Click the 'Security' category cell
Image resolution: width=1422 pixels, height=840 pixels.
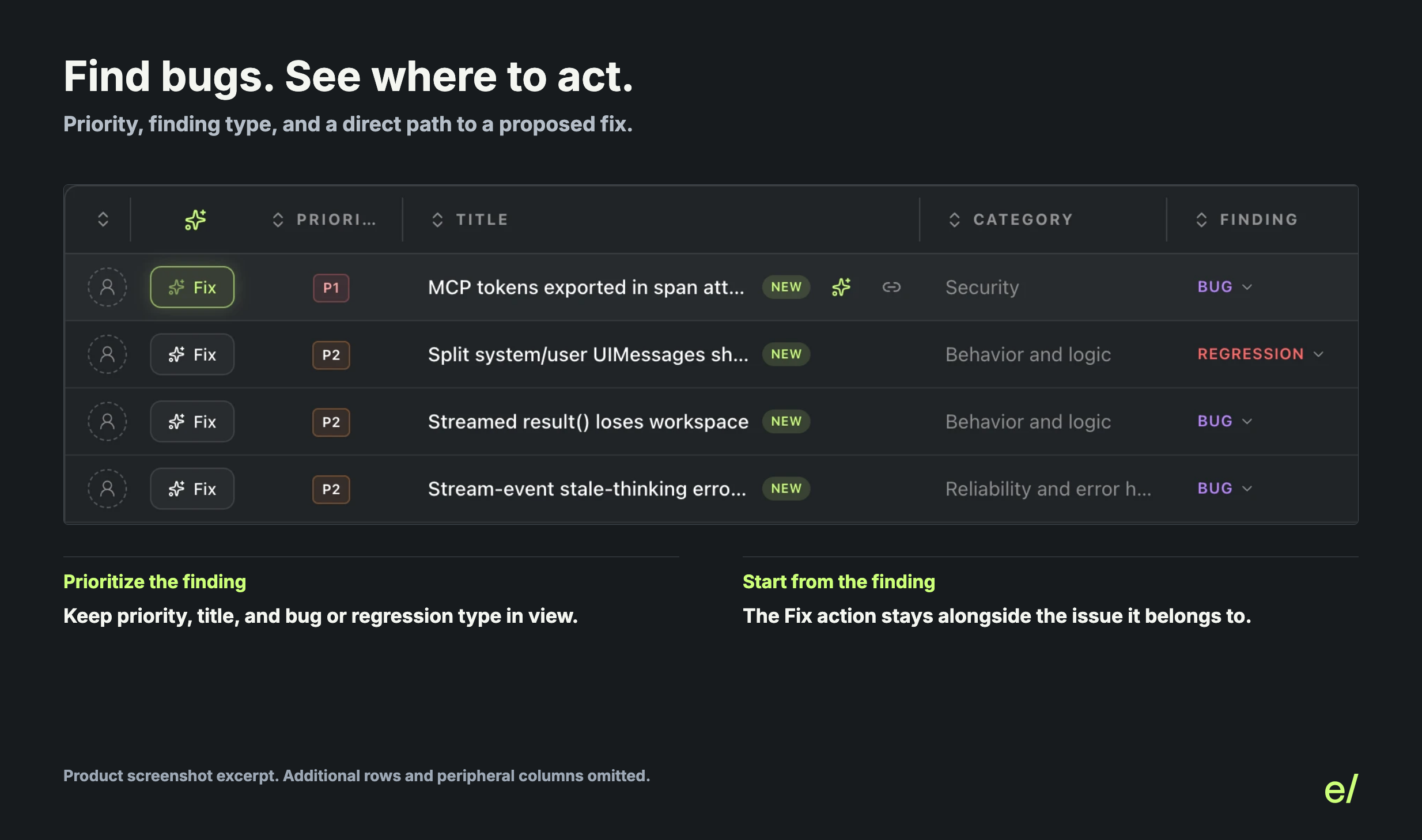tap(982, 287)
